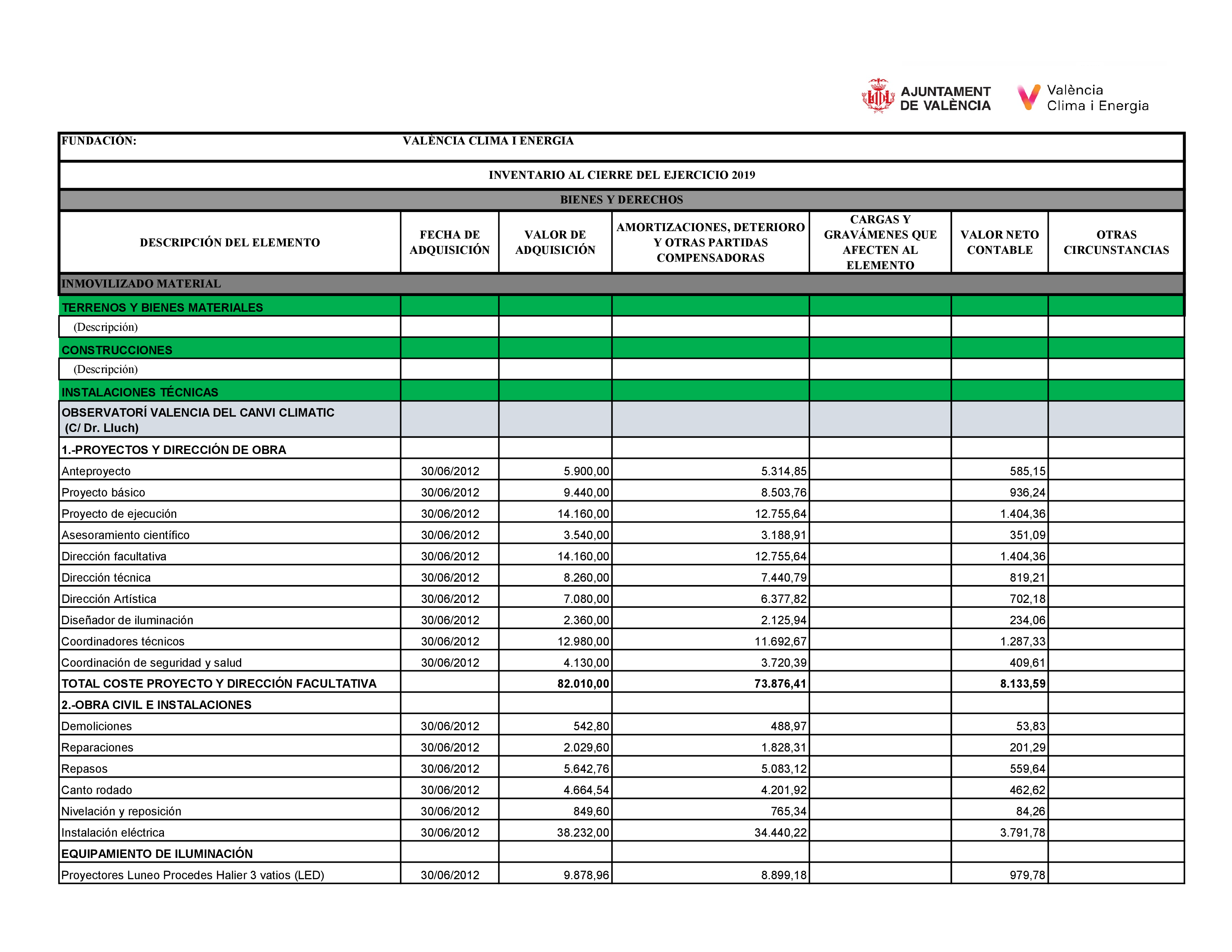Image resolution: width=1232 pixels, height=952 pixels.
Task: Click the 'Dirección técnica' row label
Action: click(106, 578)
